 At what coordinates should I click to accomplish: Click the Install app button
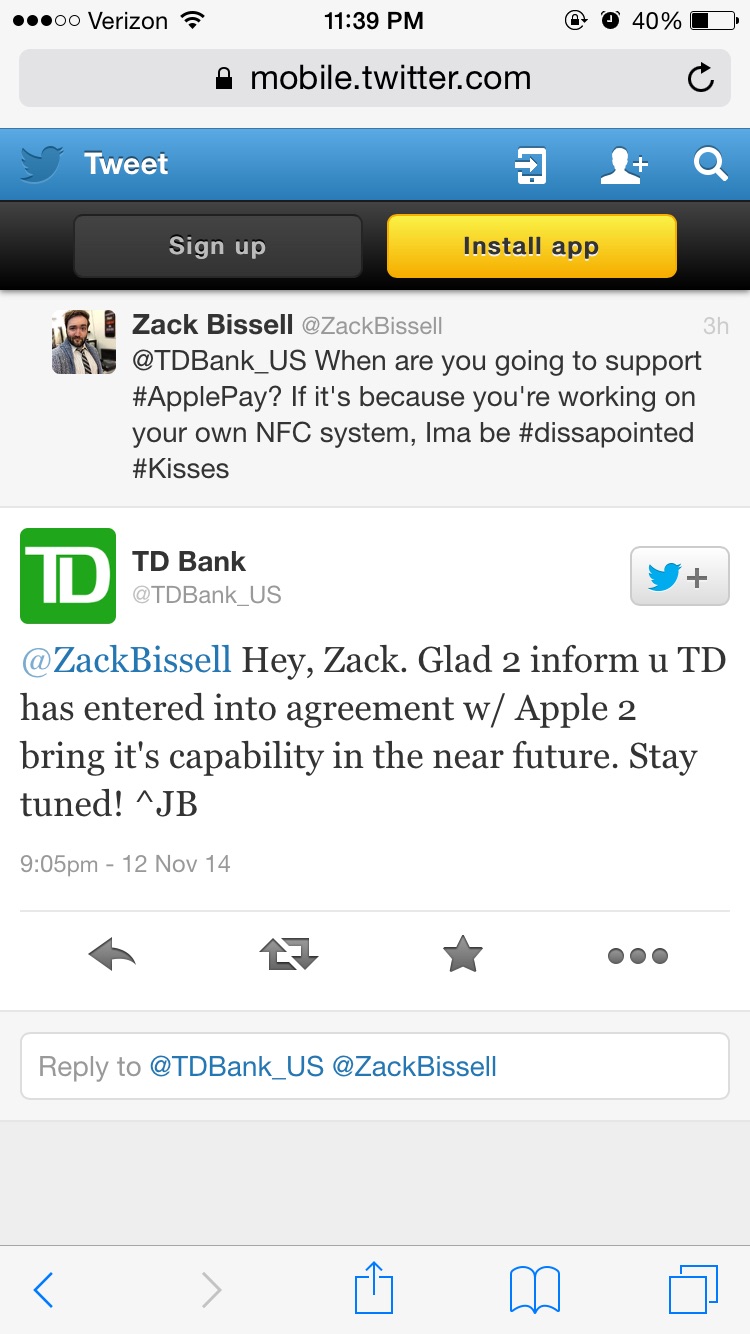[531, 246]
